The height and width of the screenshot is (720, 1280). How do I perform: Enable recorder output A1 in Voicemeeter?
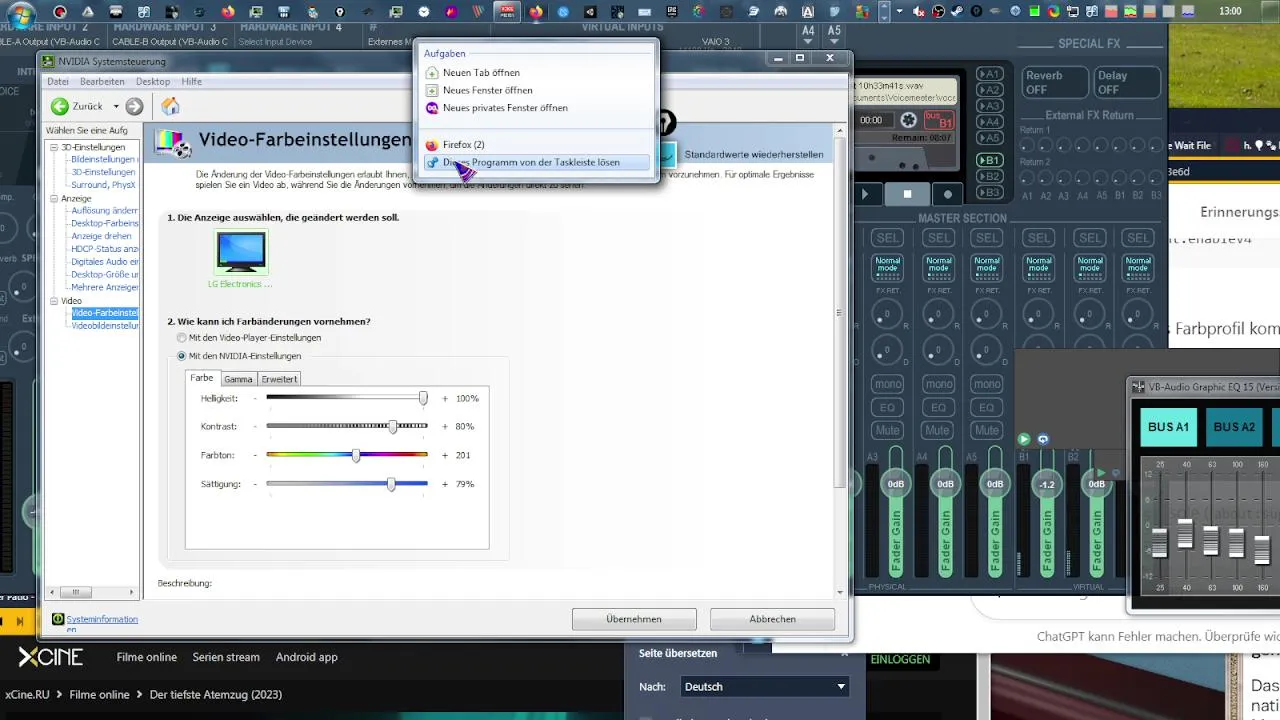click(x=989, y=75)
